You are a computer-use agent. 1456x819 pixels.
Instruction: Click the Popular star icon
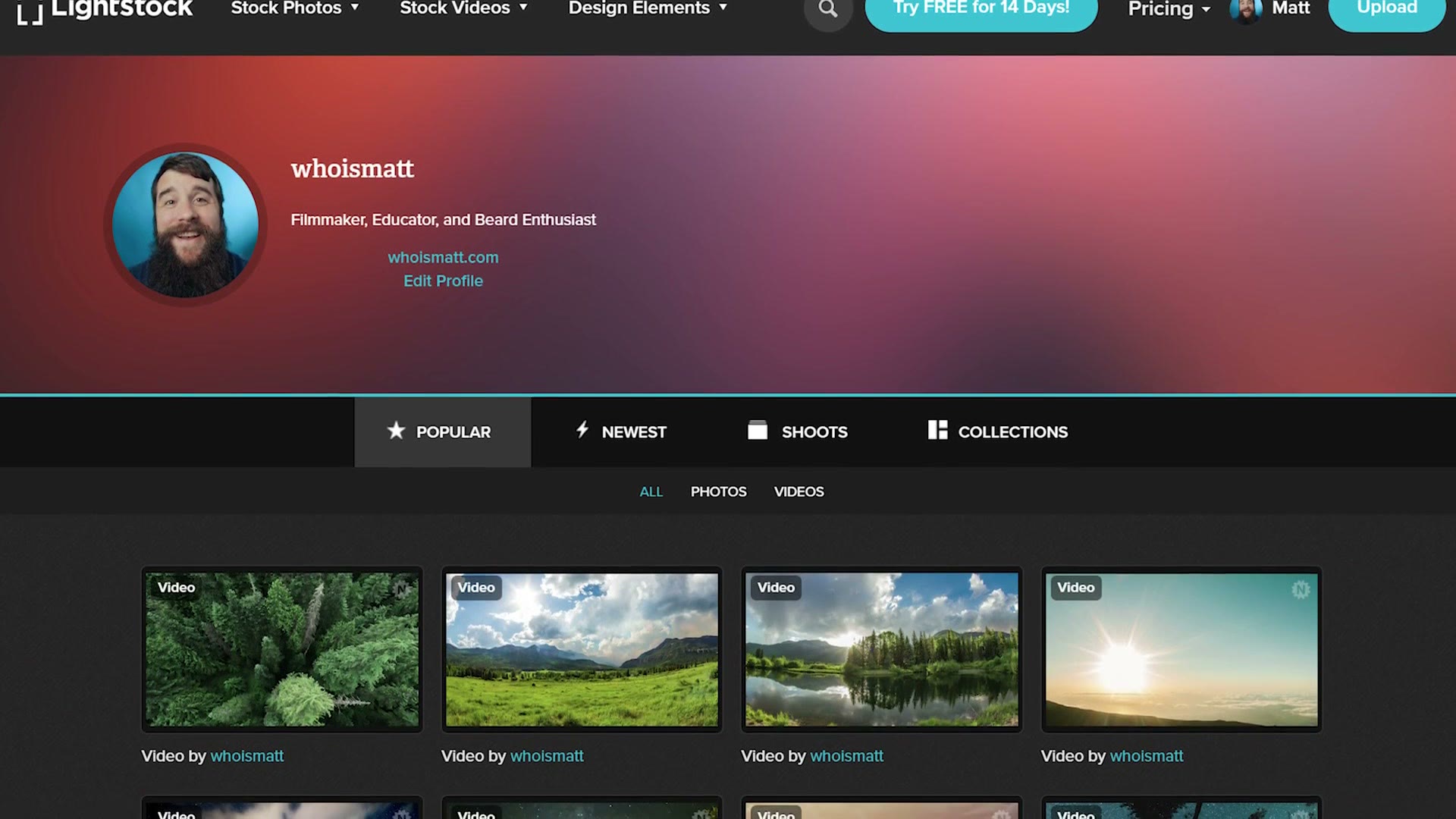coord(396,431)
